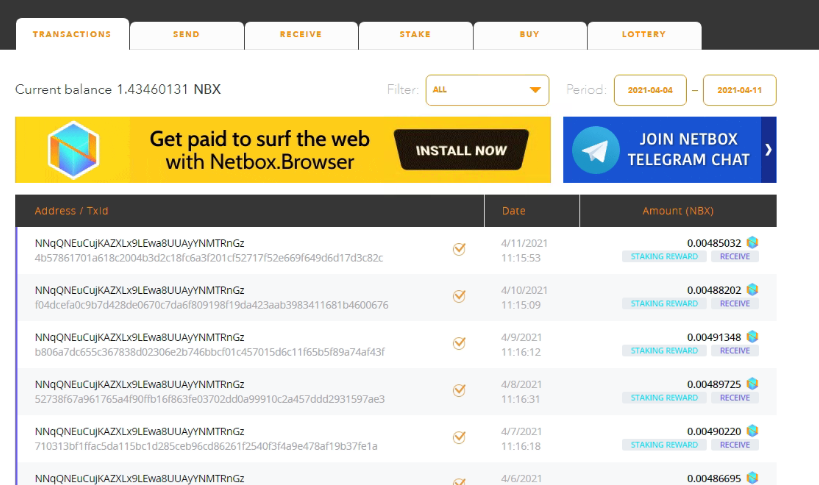
Task: Set period end date 2021-04-11
Action: click(x=740, y=90)
